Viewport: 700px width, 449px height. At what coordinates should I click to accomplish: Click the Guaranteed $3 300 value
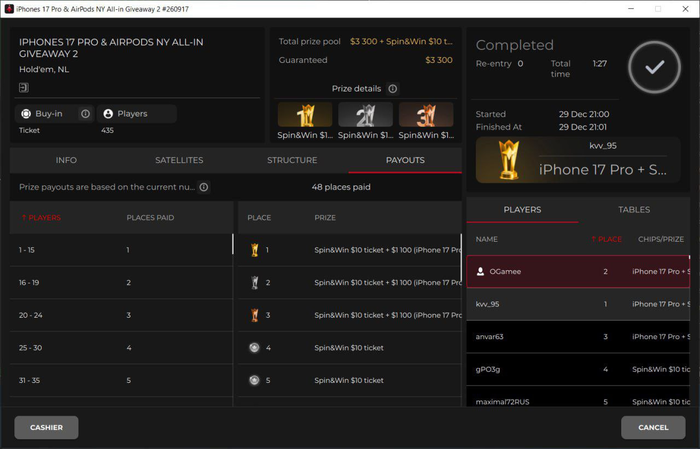439,60
